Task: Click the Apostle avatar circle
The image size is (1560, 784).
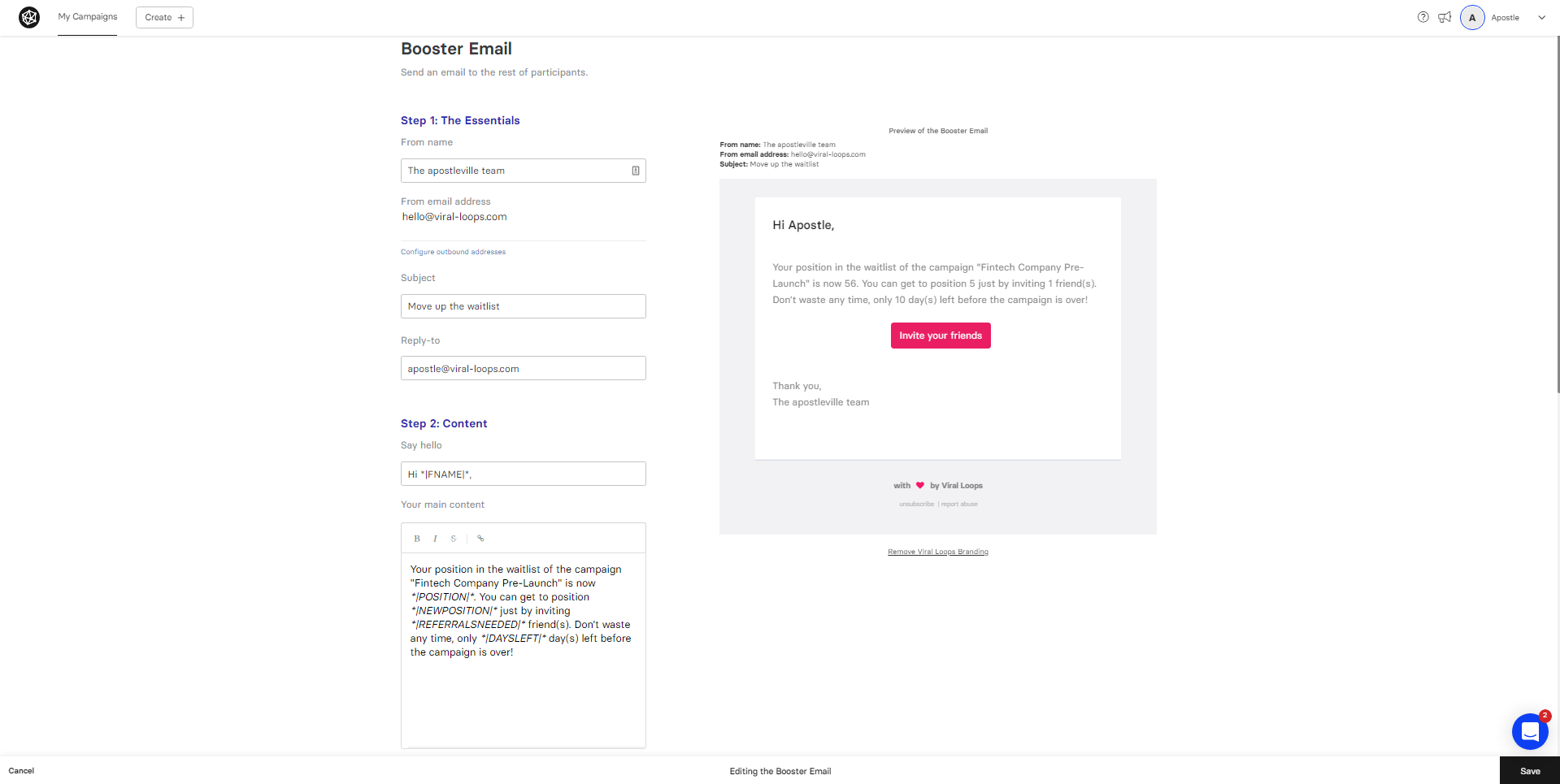Action: [1472, 17]
